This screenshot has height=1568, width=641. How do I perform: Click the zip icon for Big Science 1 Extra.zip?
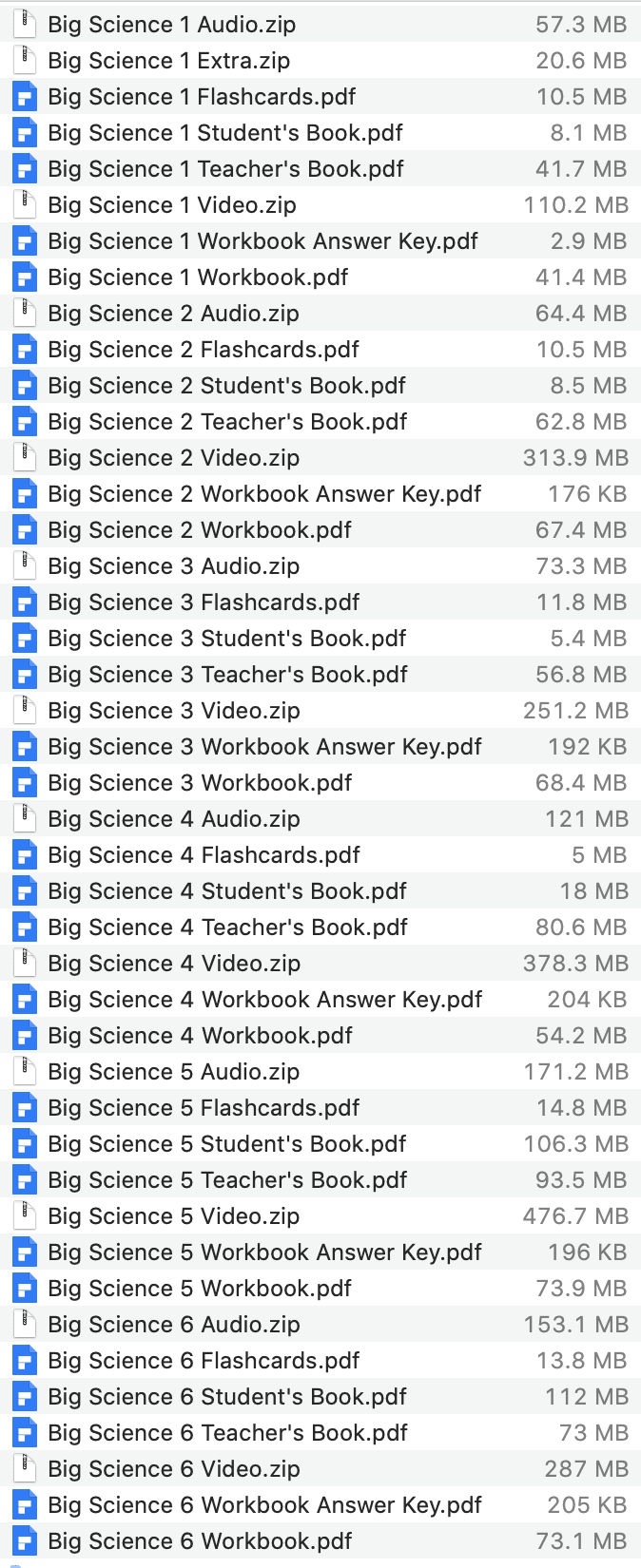pyautogui.click(x=25, y=61)
